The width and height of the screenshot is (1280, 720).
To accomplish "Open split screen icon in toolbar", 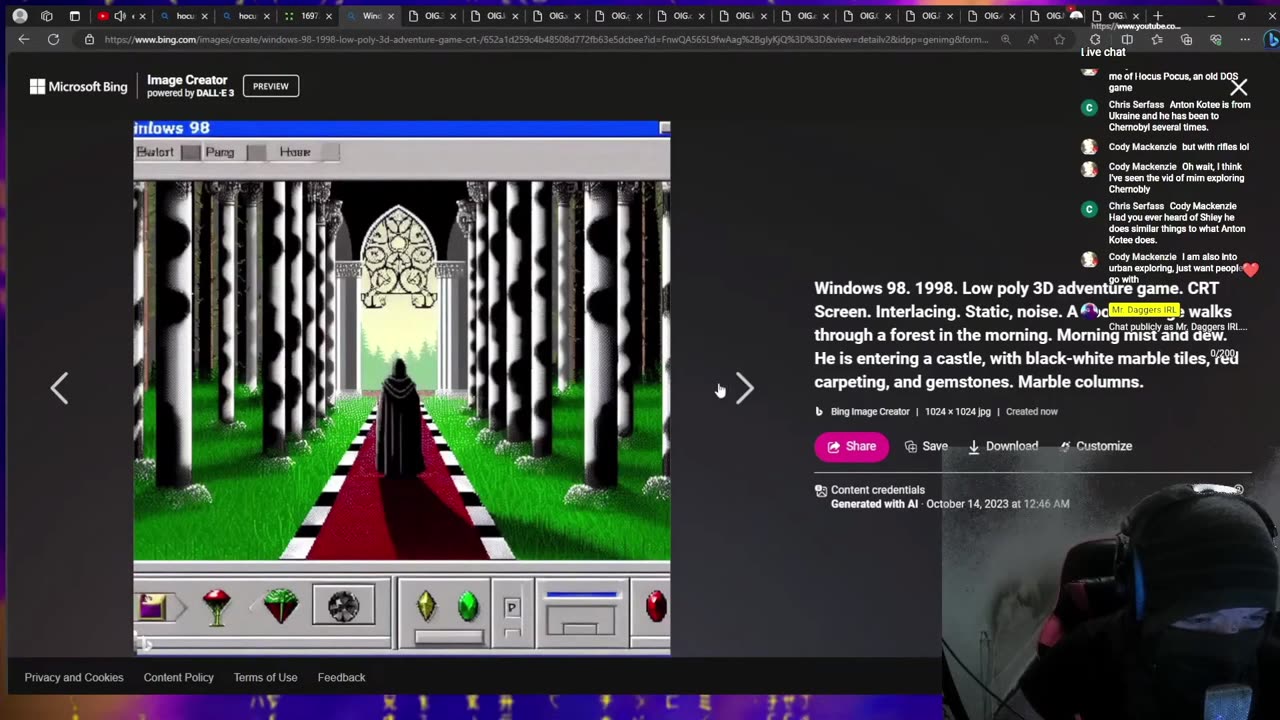I will coord(1127,39).
